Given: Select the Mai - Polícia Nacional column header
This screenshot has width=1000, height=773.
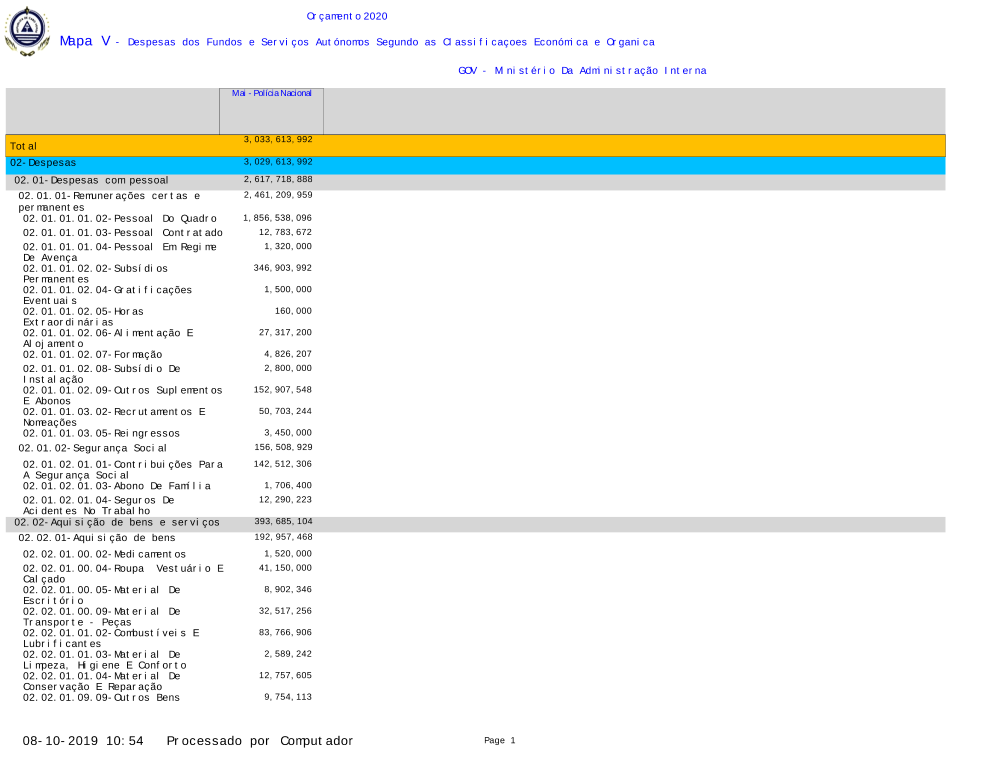Looking at the screenshot, I should pos(271,93).
